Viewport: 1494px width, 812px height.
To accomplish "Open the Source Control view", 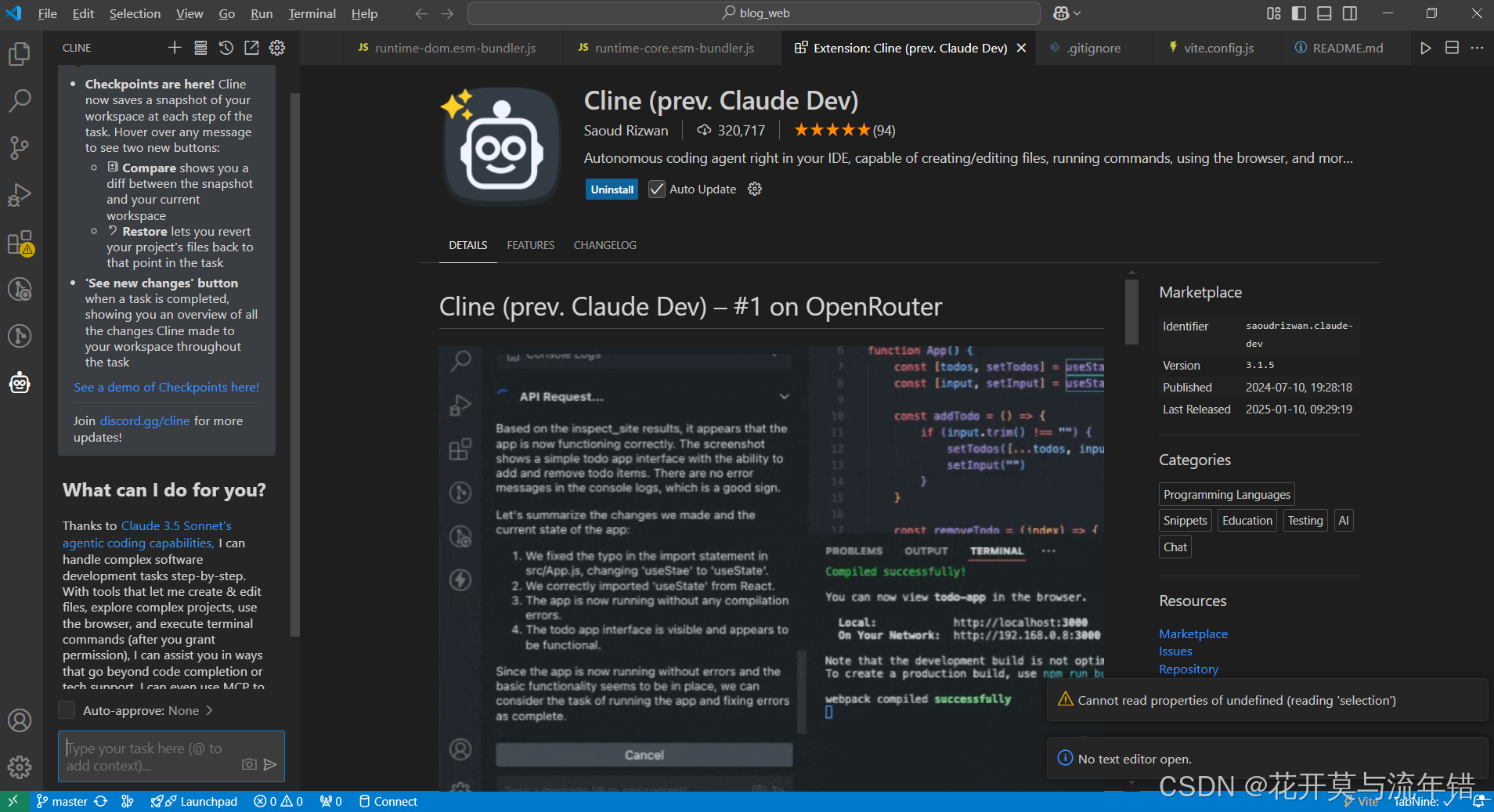I will pyautogui.click(x=20, y=147).
